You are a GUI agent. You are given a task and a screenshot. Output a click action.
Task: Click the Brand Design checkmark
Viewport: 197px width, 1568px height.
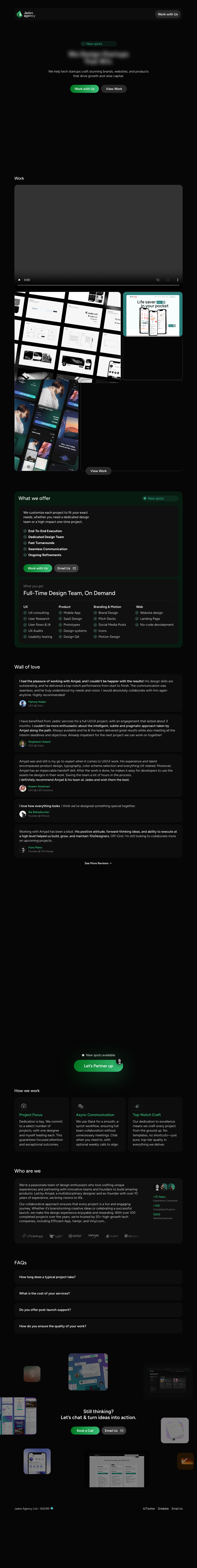click(x=95, y=613)
